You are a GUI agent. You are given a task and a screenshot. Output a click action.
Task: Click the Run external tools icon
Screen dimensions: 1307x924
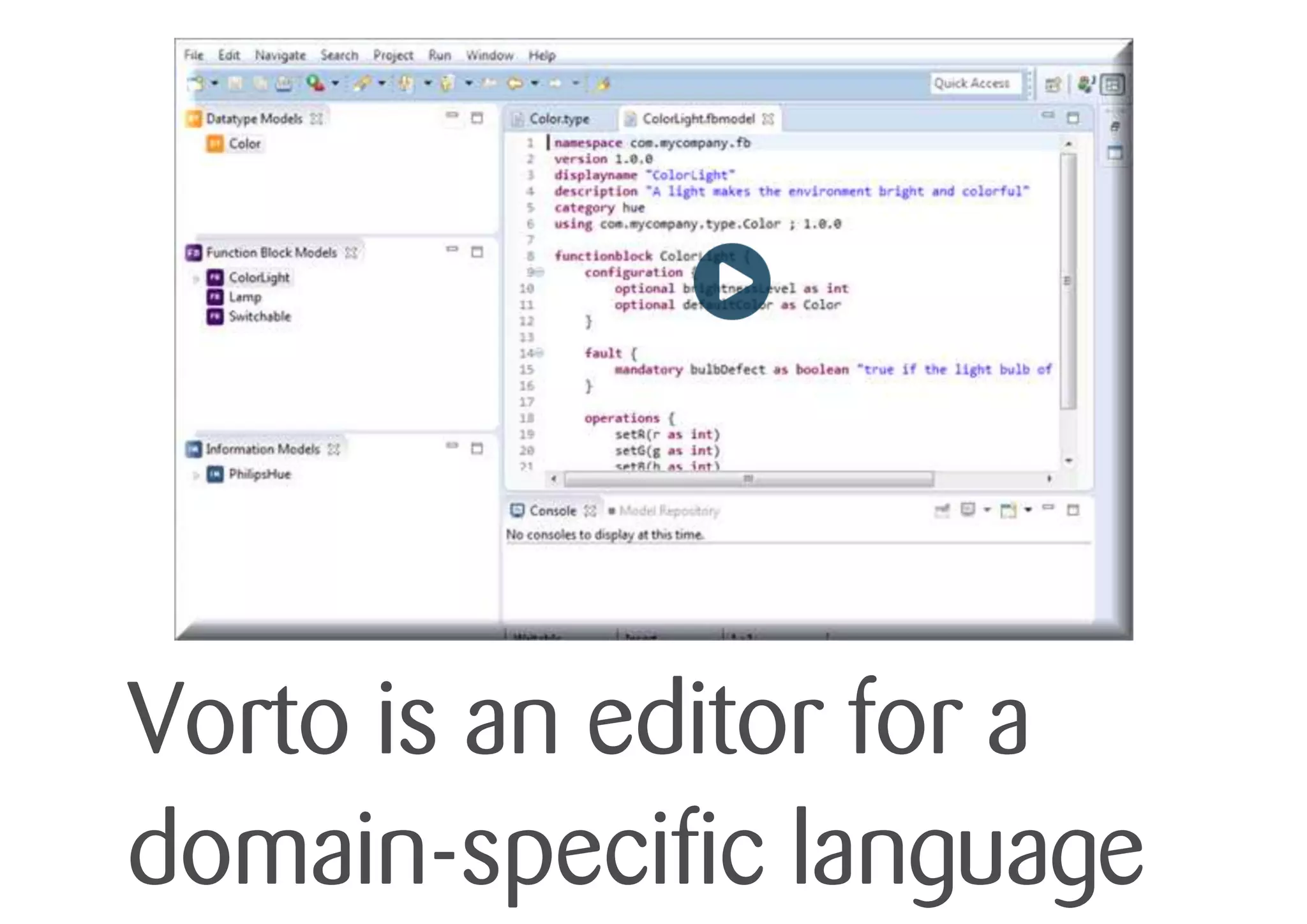pyautogui.click(x=315, y=84)
